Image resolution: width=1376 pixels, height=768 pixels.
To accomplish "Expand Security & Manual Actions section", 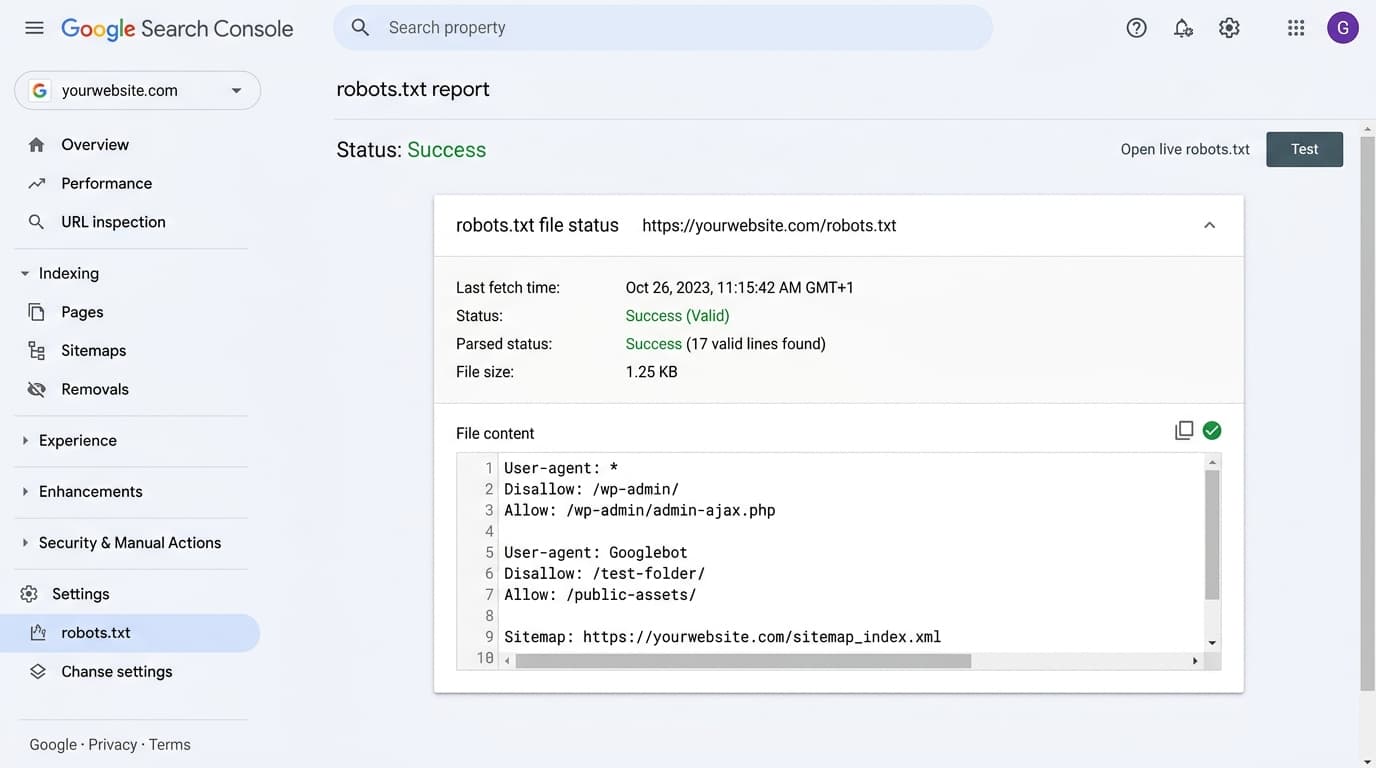I will point(25,543).
